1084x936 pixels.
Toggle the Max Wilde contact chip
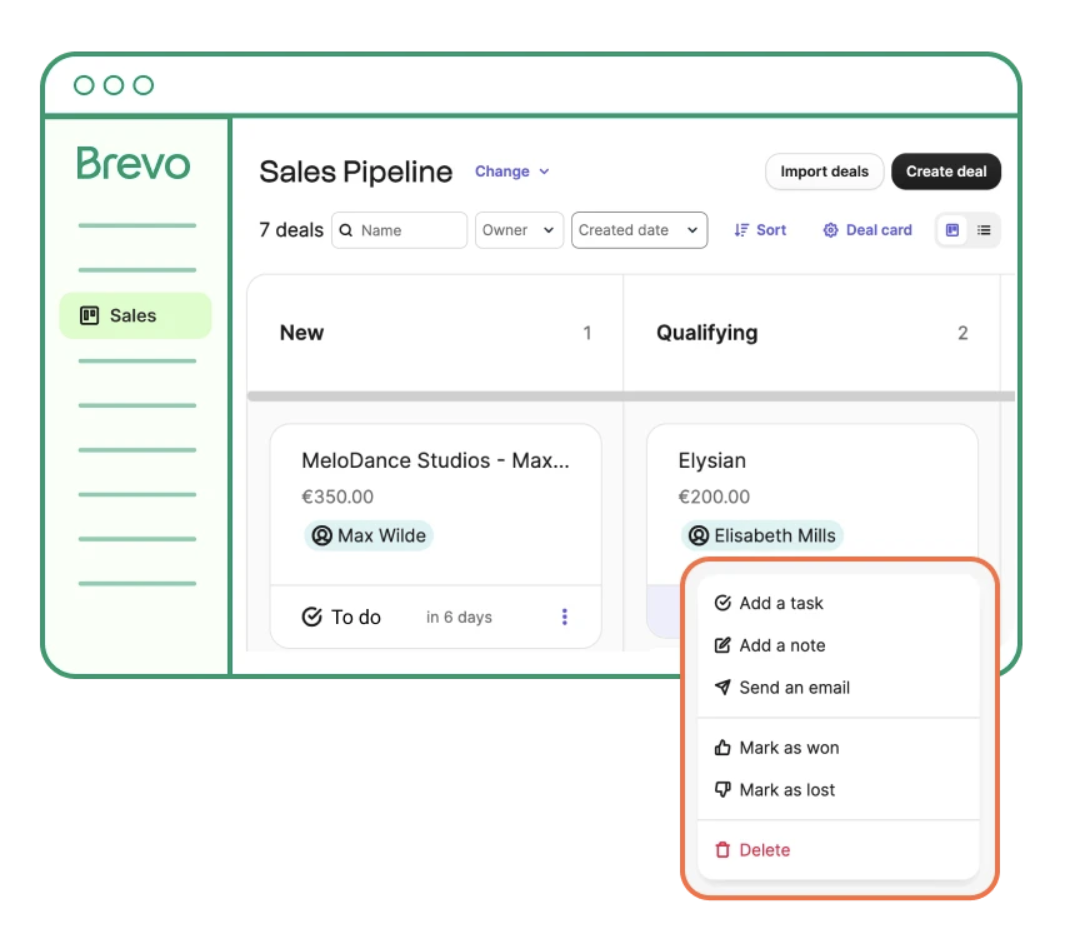pyautogui.click(x=368, y=535)
